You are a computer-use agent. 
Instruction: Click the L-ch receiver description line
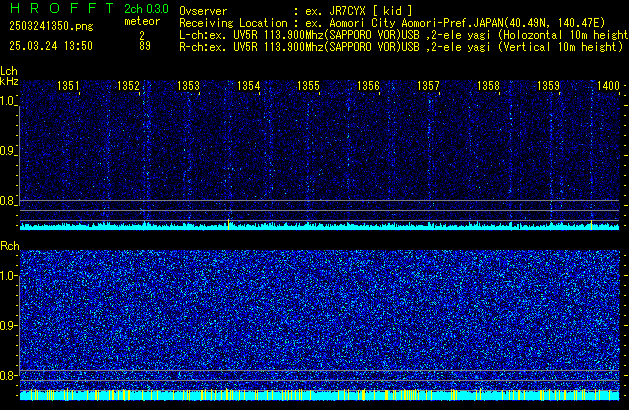404,35
